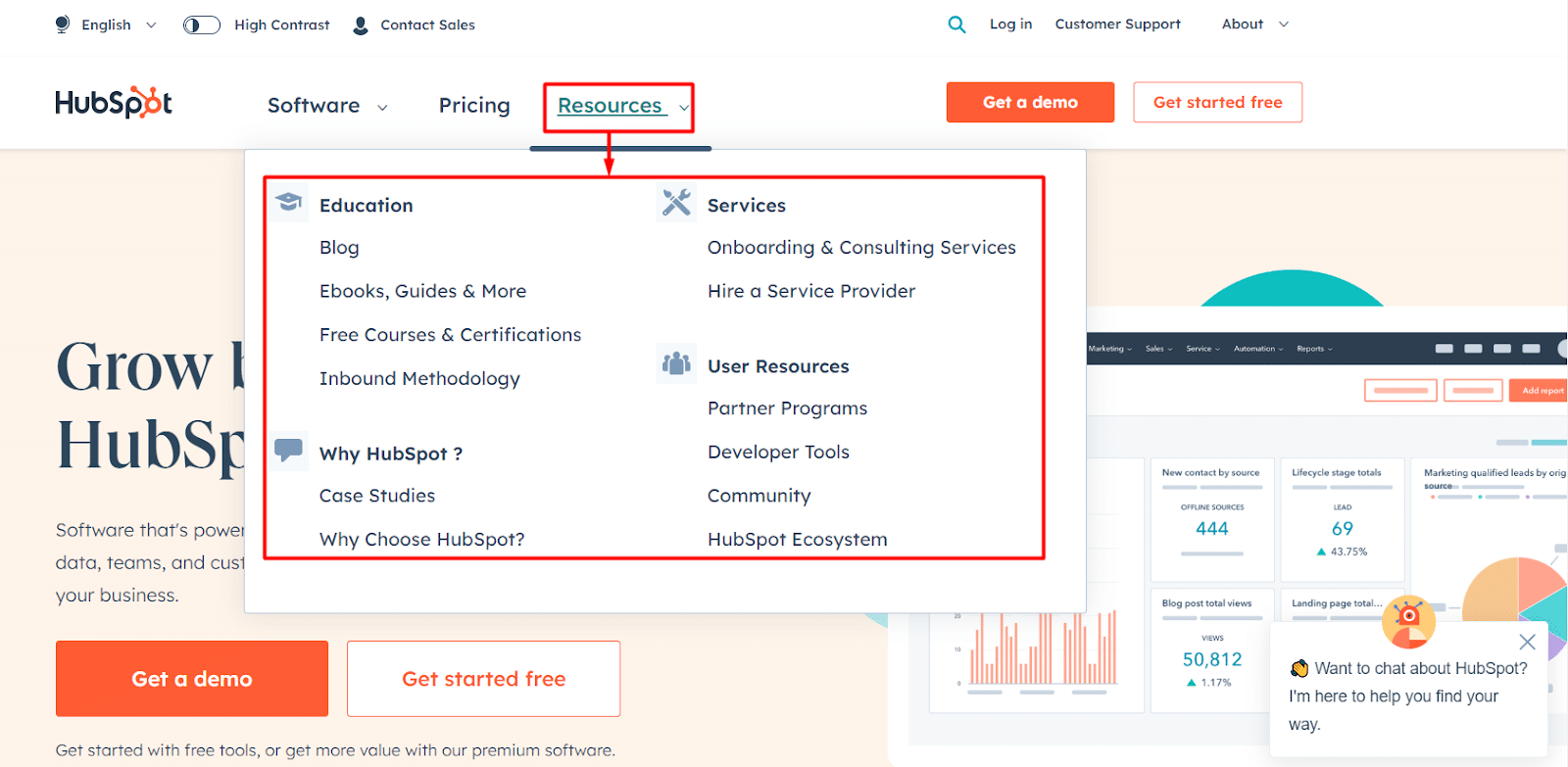Click the Education heading
The height and width of the screenshot is (767, 1568).
366,206
